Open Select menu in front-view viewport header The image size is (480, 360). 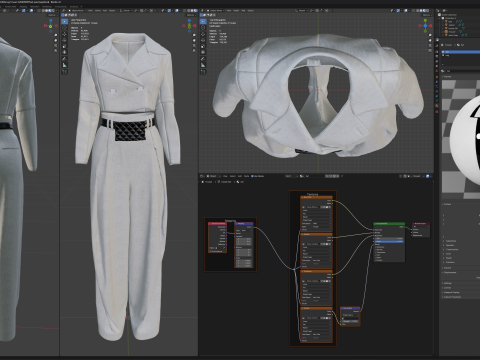click(x=98, y=11)
